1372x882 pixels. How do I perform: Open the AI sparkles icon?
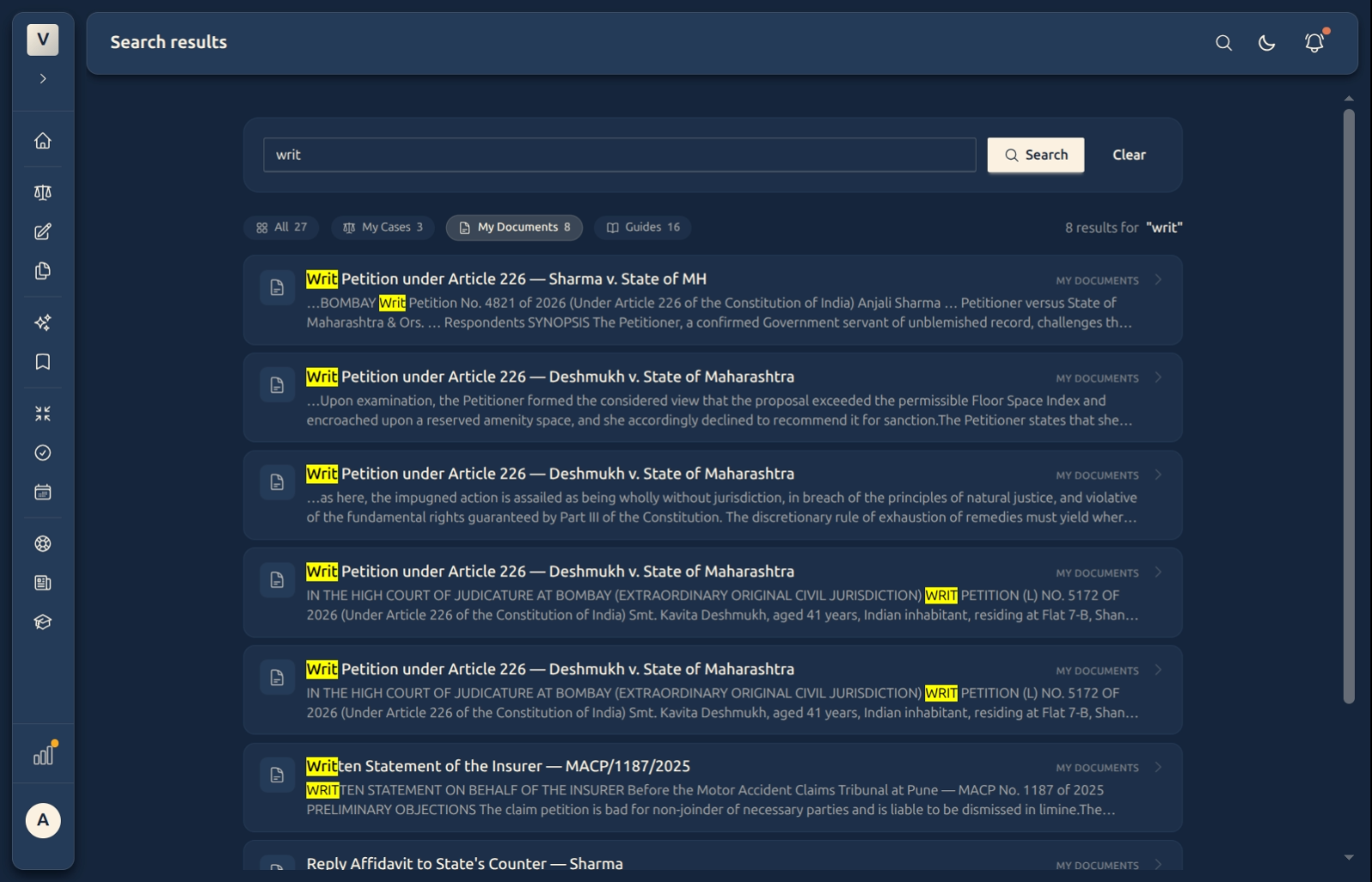tap(43, 323)
